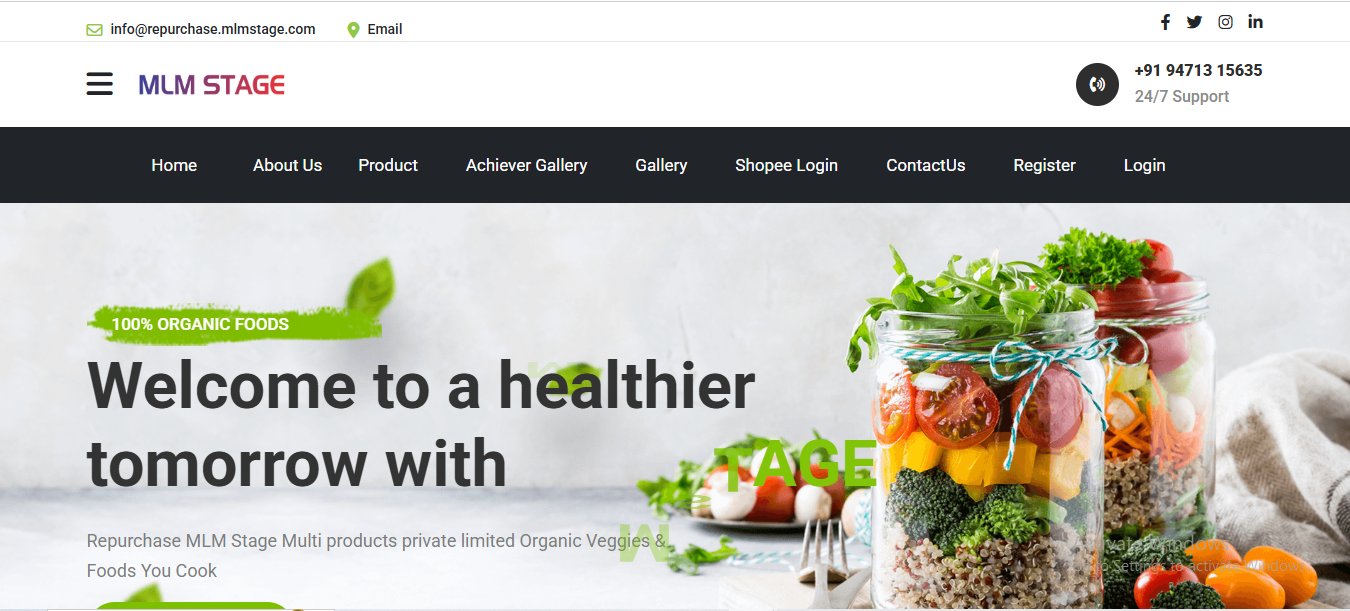Visit the Instagram icon link
Image resolution: width=1350 pixels, height=611 pixels.
tap(1225, 22)
